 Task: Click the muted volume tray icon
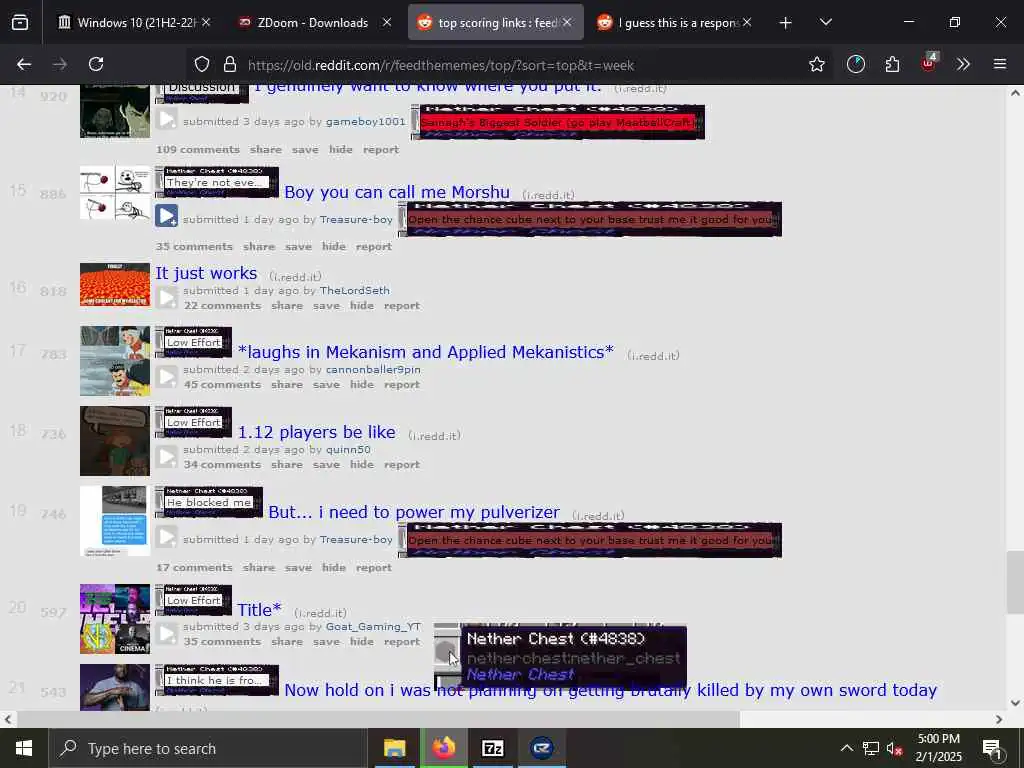895,748
